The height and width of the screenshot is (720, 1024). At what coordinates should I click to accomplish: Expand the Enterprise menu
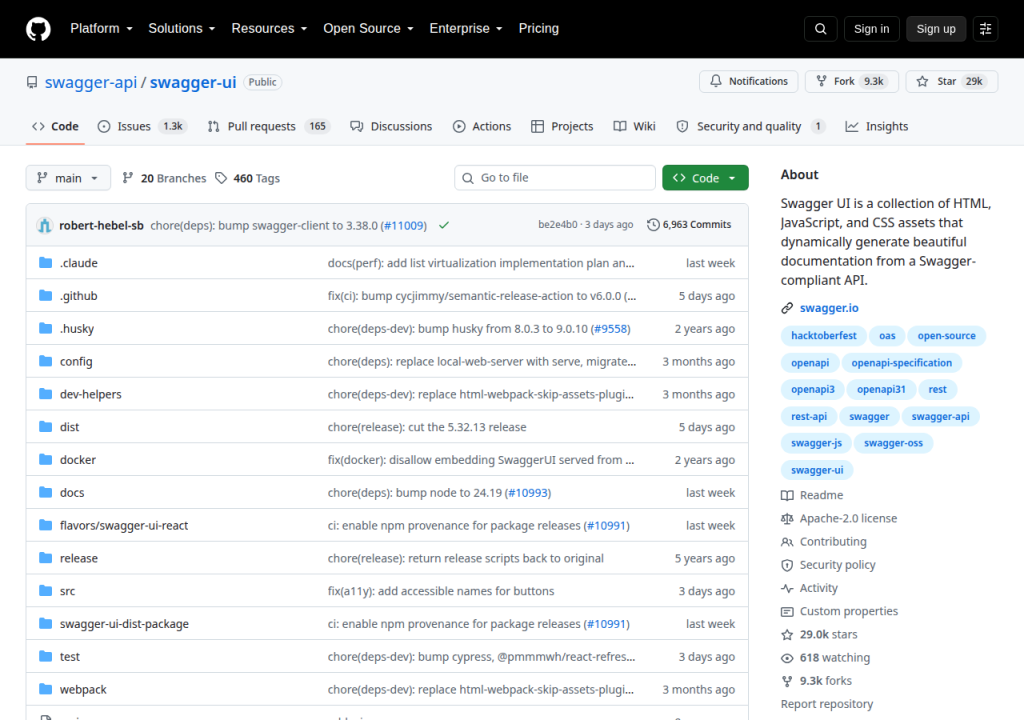466,29
